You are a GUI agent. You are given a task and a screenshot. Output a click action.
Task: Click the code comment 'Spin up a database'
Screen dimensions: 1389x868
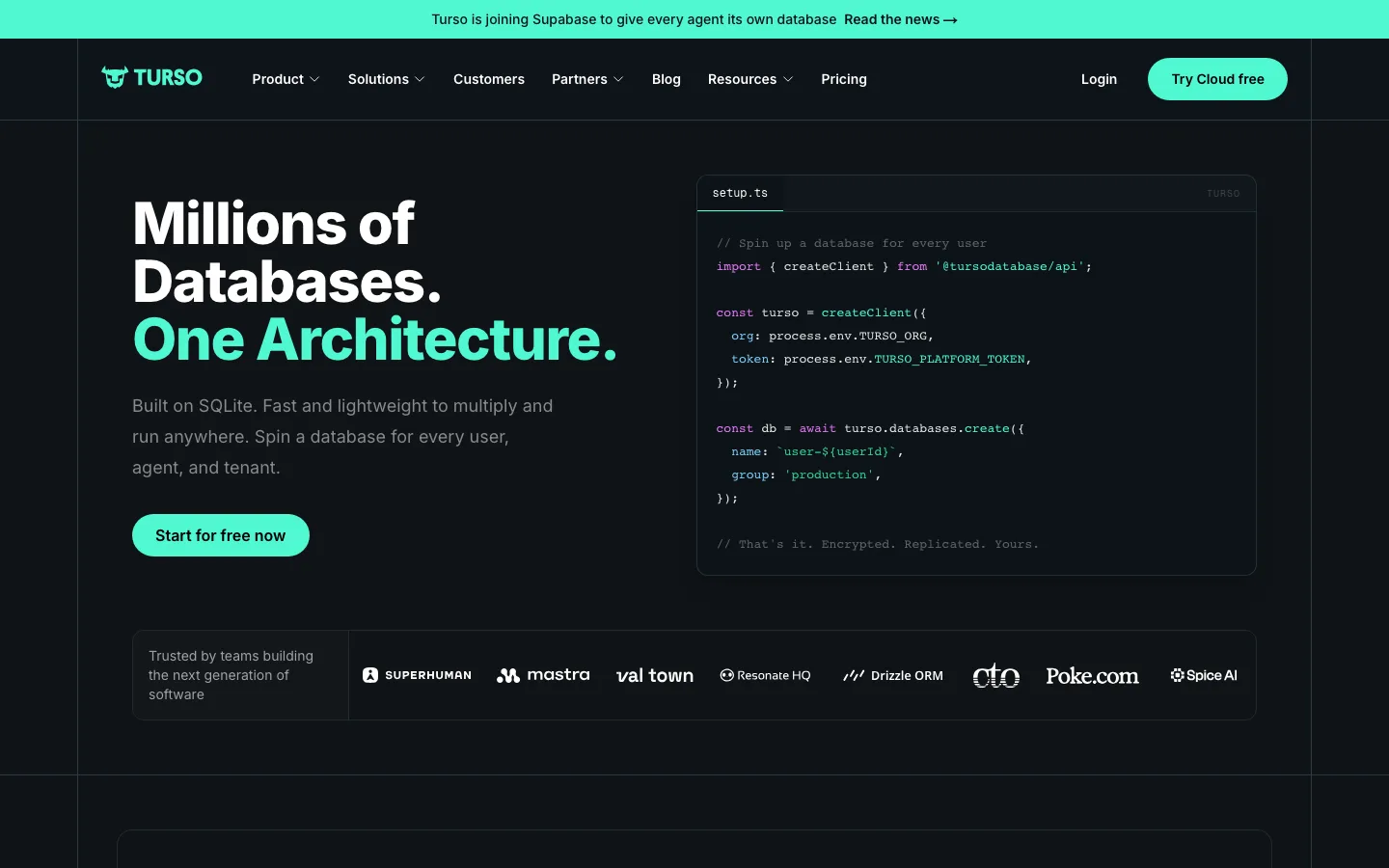[x=852, y=243]
